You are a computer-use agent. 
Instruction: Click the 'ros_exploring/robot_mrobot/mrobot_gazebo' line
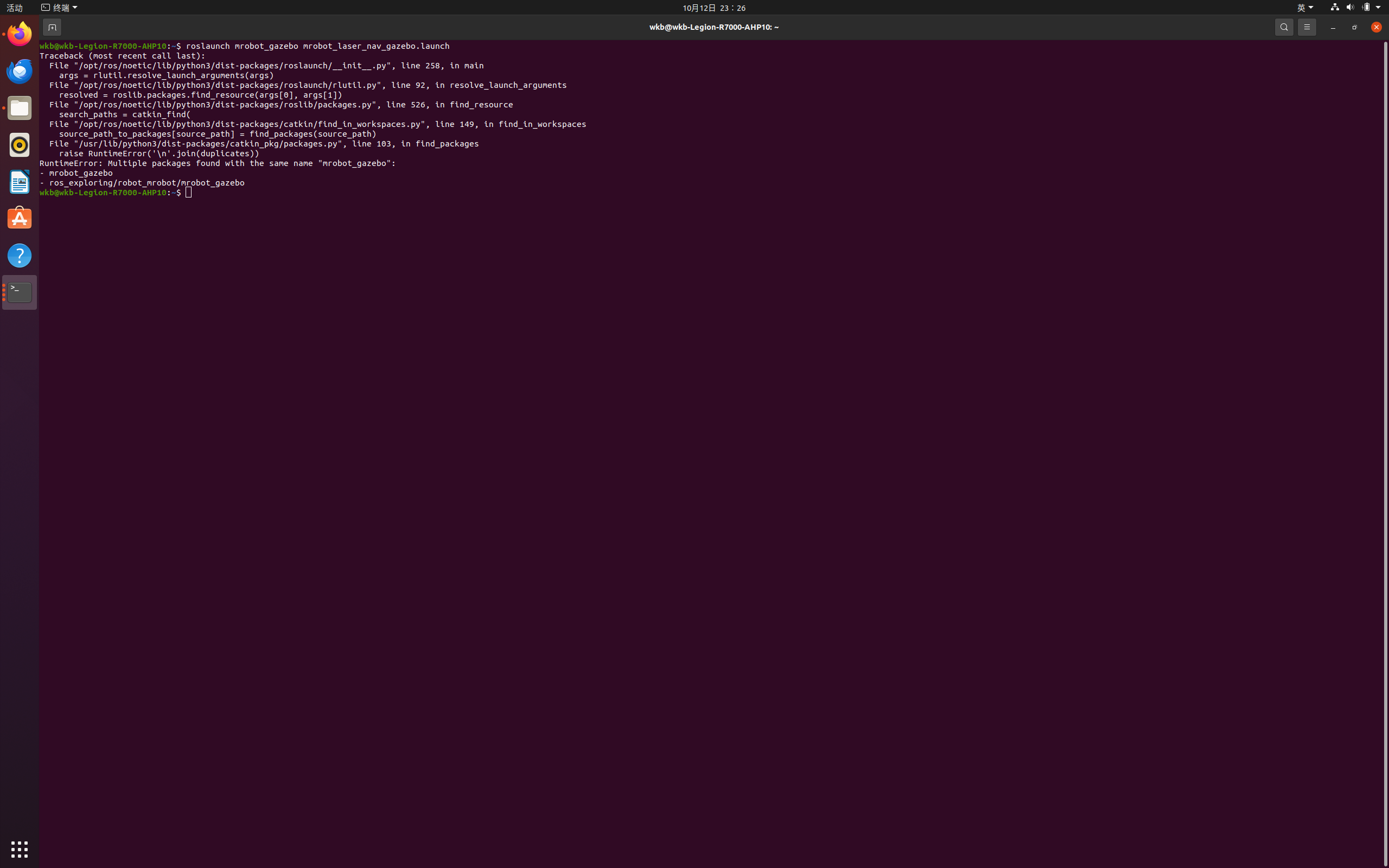142,183
